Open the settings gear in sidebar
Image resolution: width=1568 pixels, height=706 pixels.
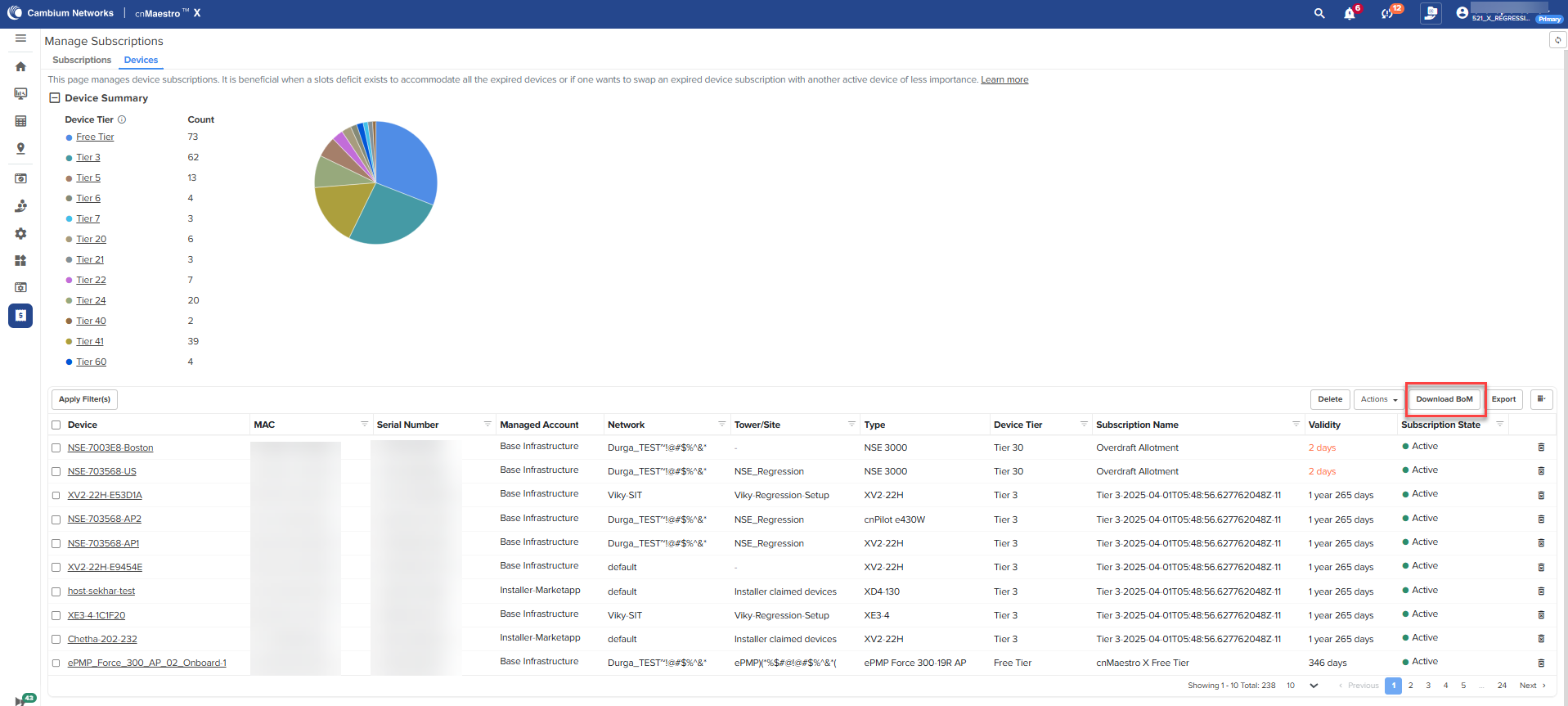[x=20, y=234]
